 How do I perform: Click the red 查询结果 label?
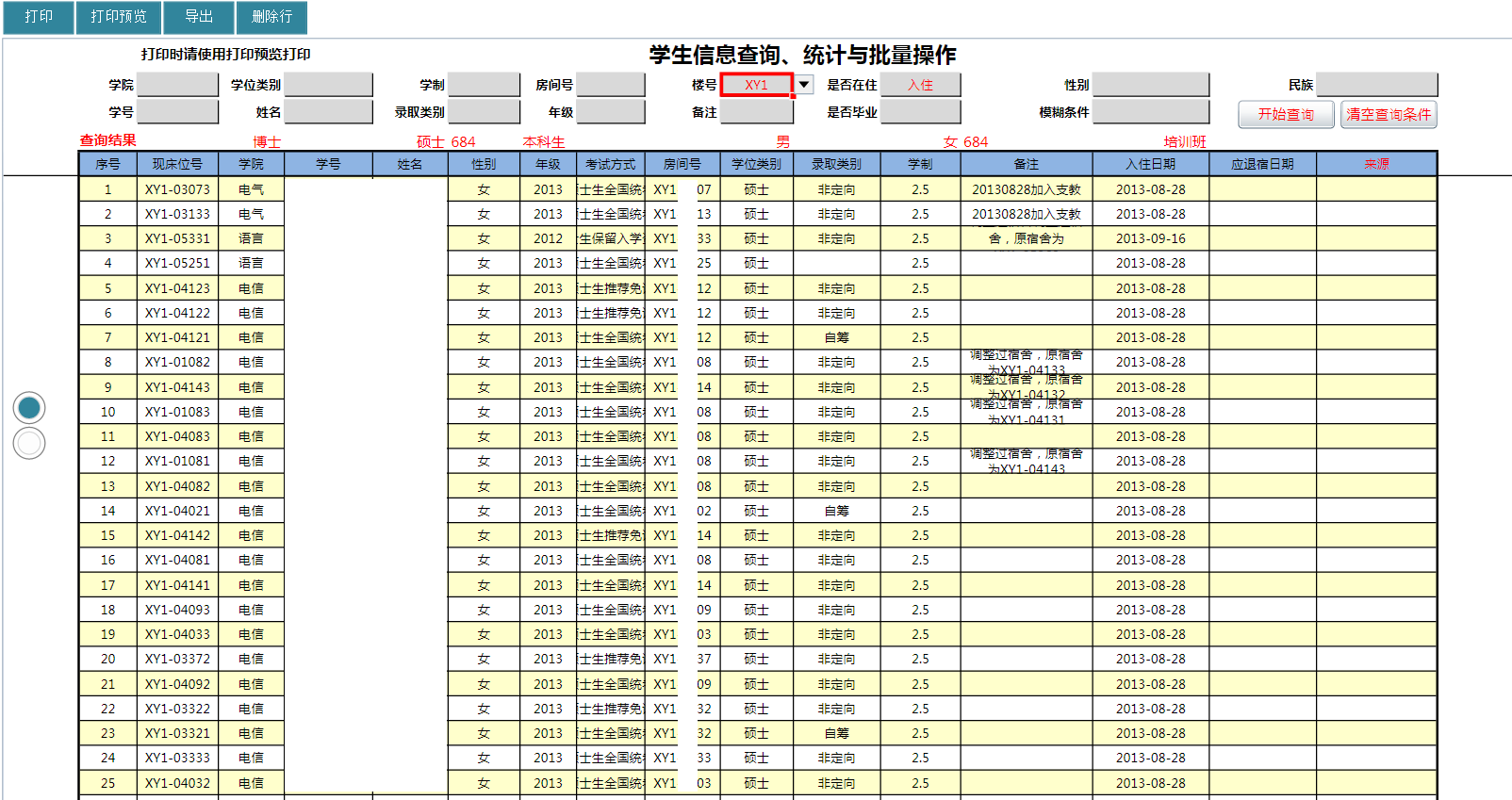coord(107,140)
